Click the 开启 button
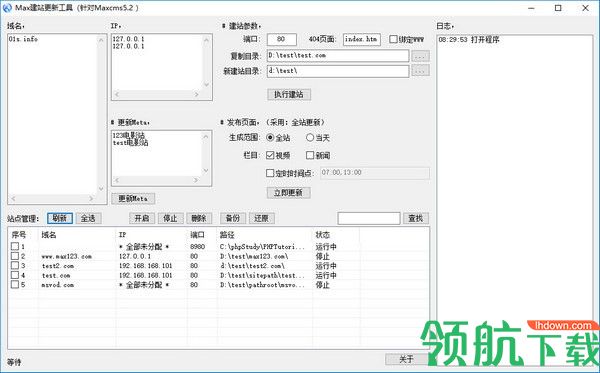 [x=142, y=218]
